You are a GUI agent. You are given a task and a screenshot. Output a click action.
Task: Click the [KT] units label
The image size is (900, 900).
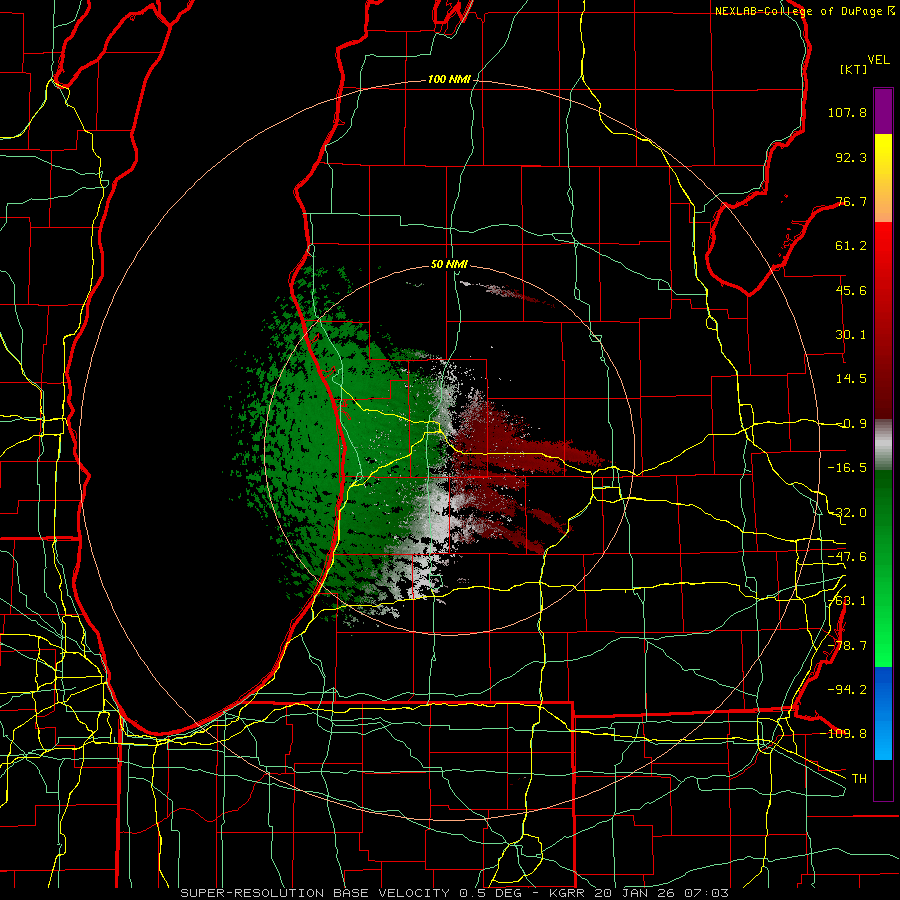854,69
